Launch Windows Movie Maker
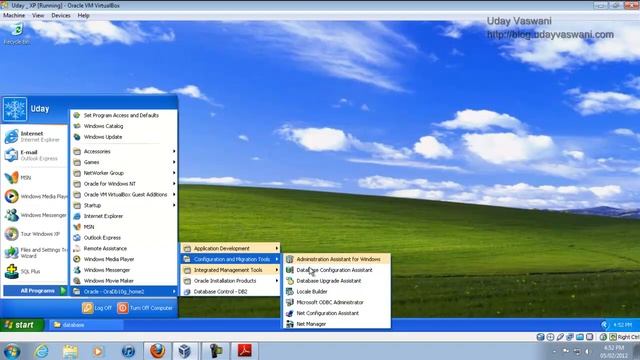The image size is (640, 360). [x=124, y=281]
